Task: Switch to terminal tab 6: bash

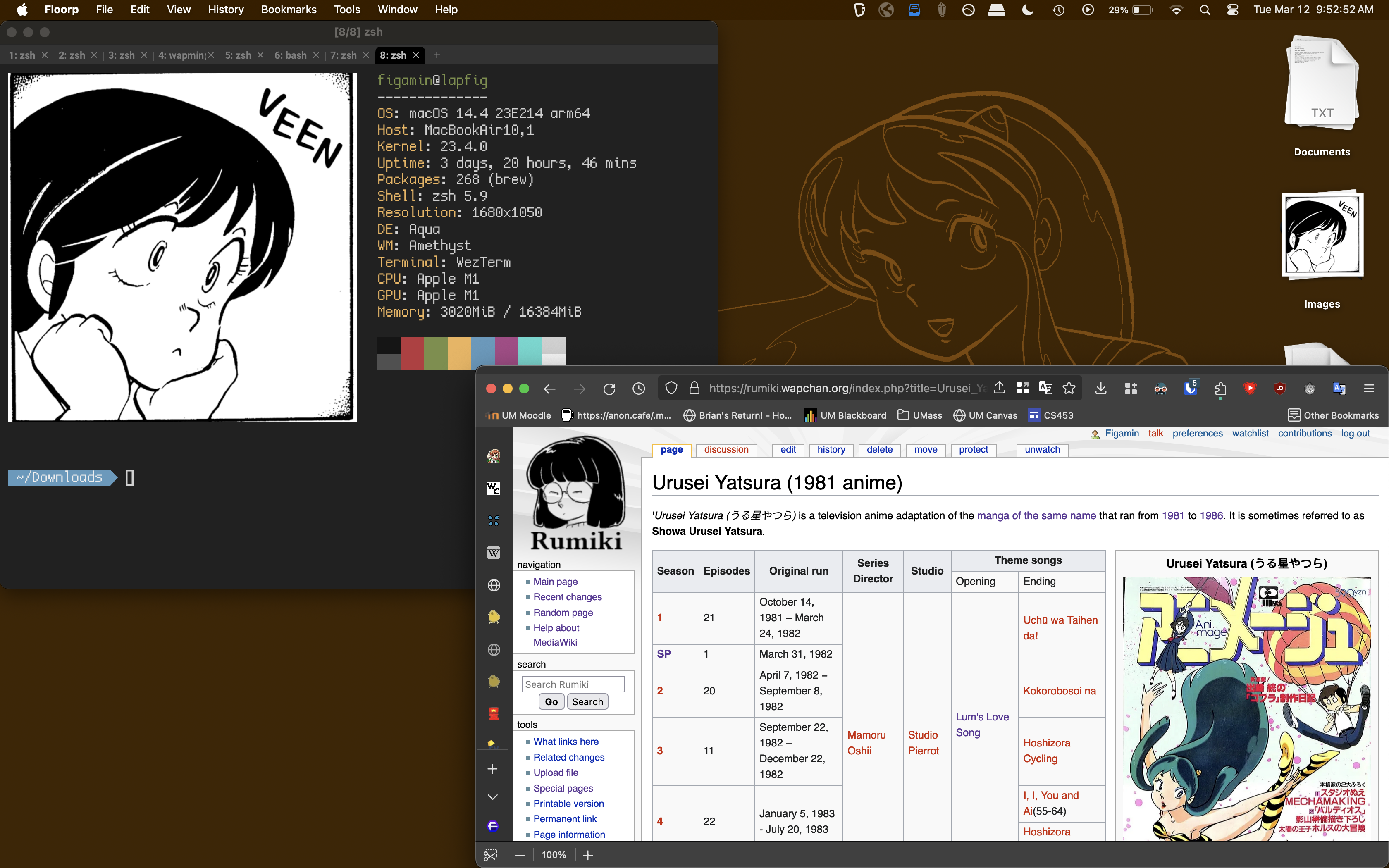Action: [x=291, y=55]
